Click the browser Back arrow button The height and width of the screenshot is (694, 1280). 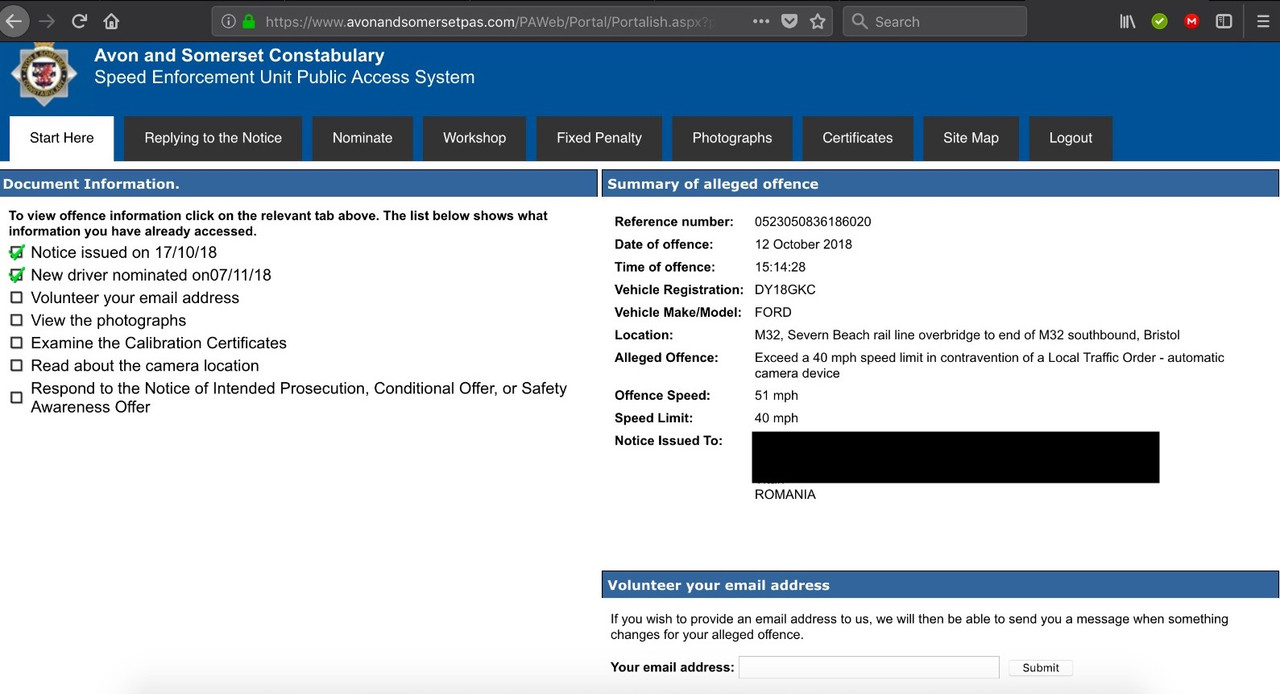point(12,21)
